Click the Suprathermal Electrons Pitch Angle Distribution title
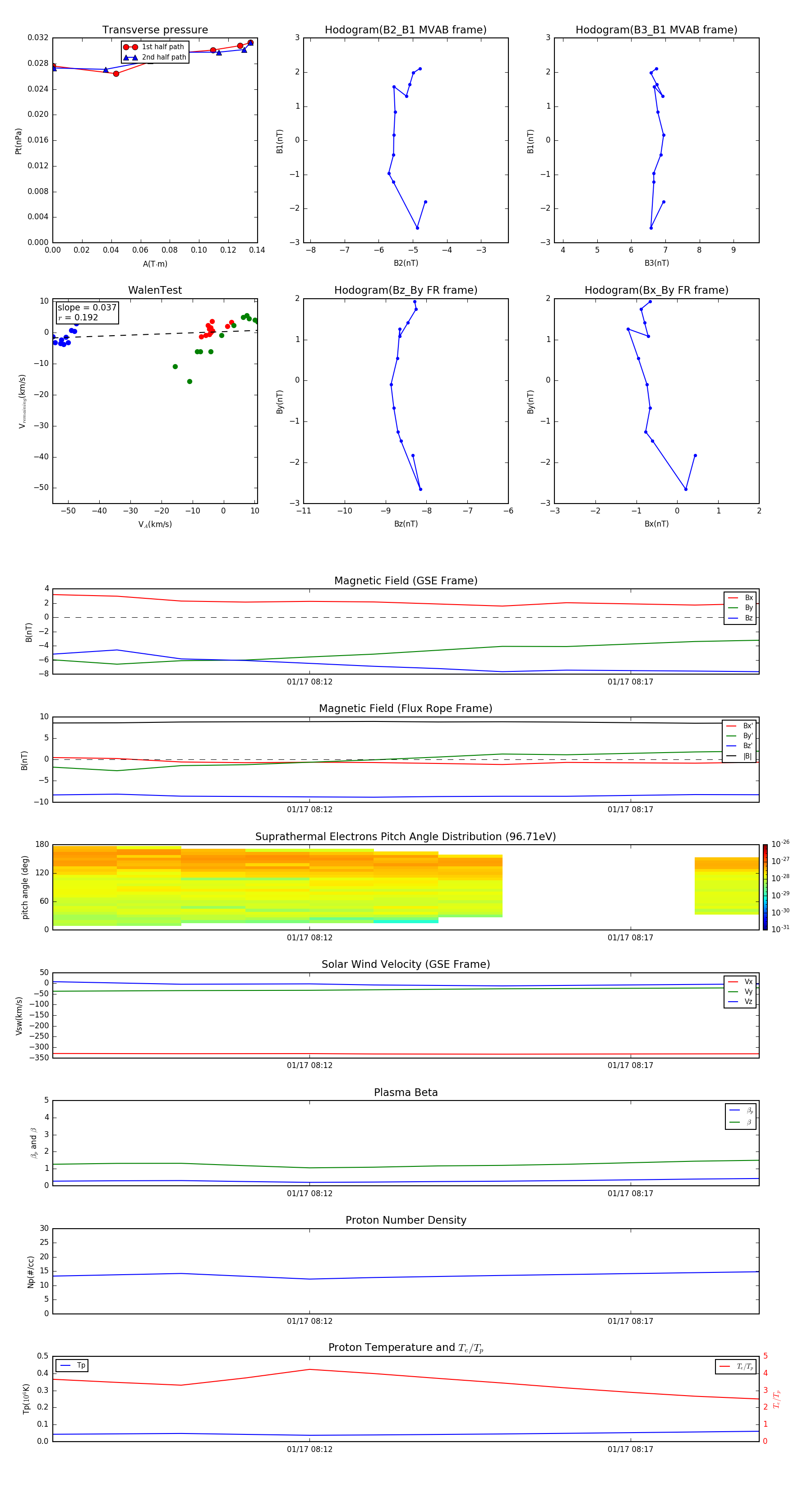This screenshot has height=1489, width=812. (406, 837)
